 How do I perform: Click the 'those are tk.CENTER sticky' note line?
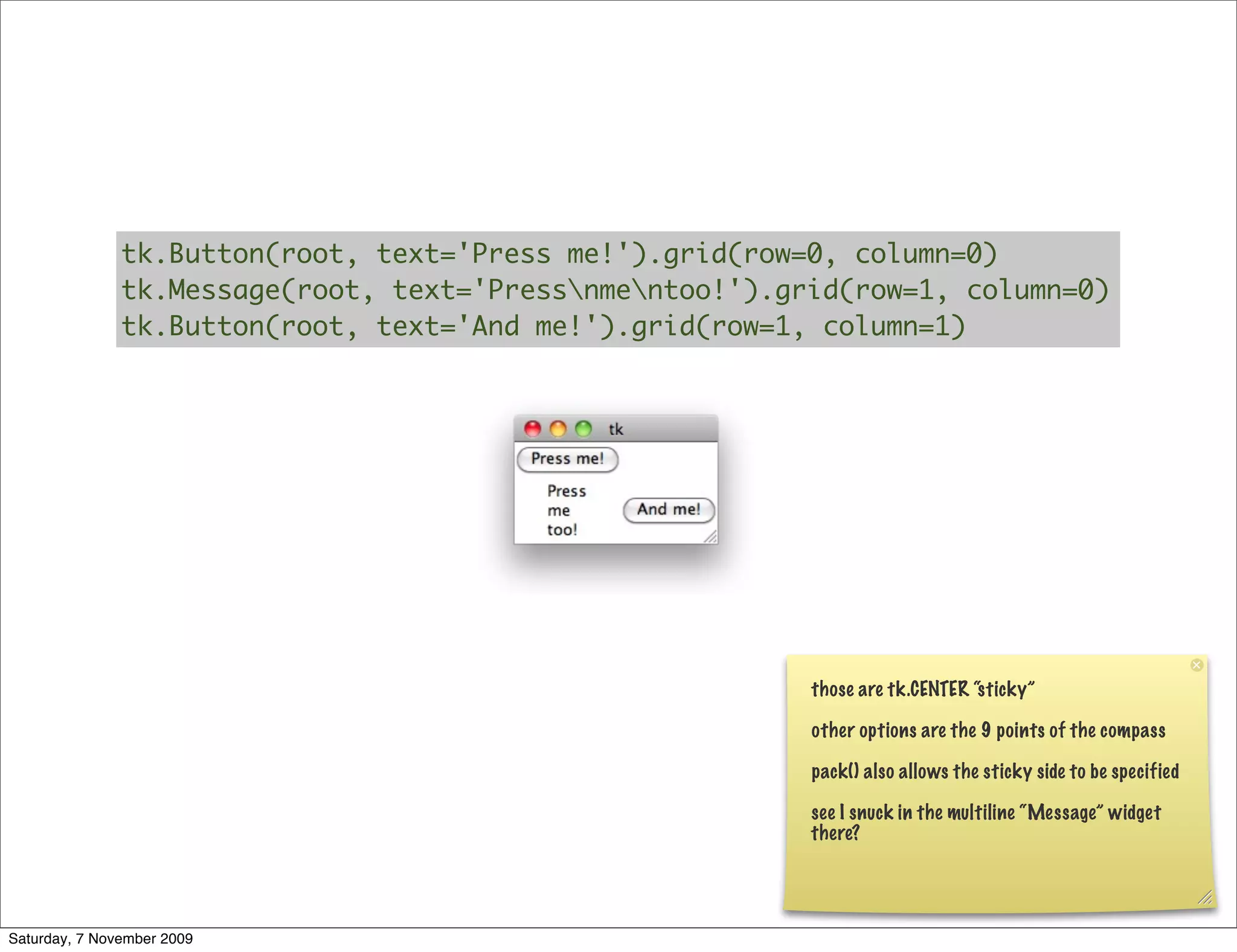(922, 689)
